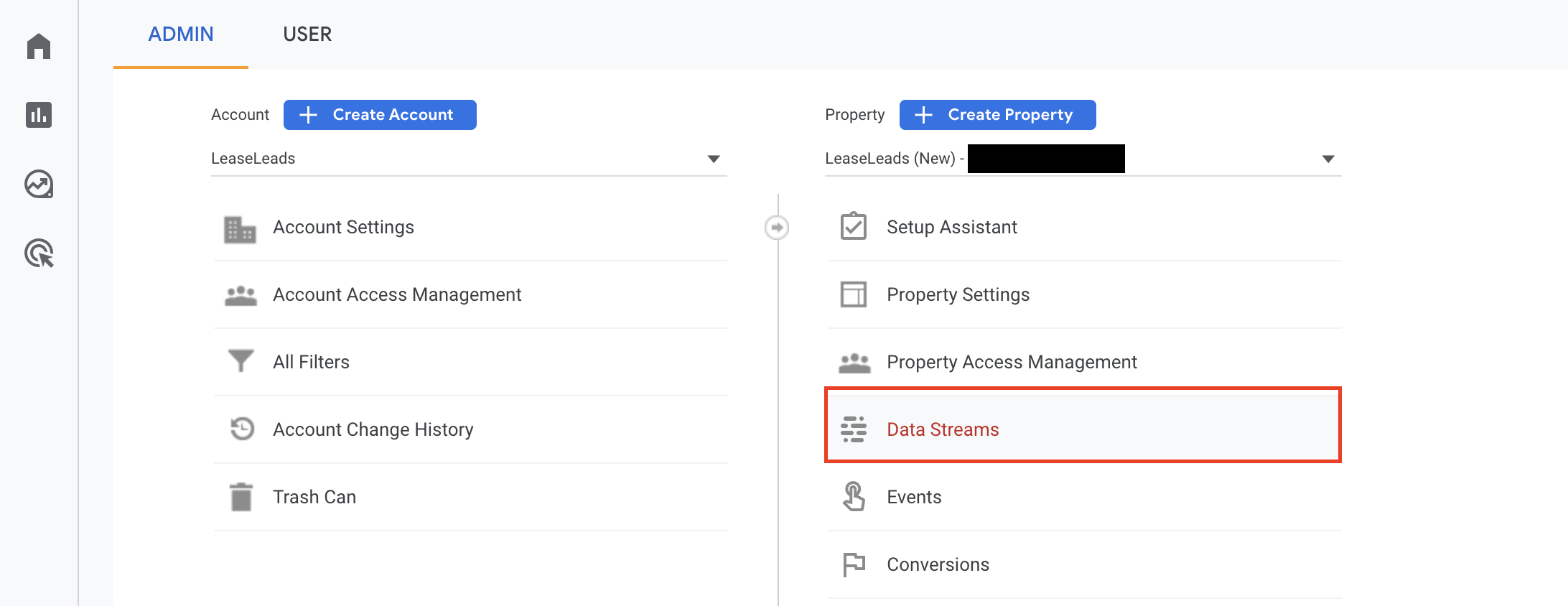Click the Setup Assistant checkmark icon
This screenshot has width=1568, height=606.
[x=854, y=227]
